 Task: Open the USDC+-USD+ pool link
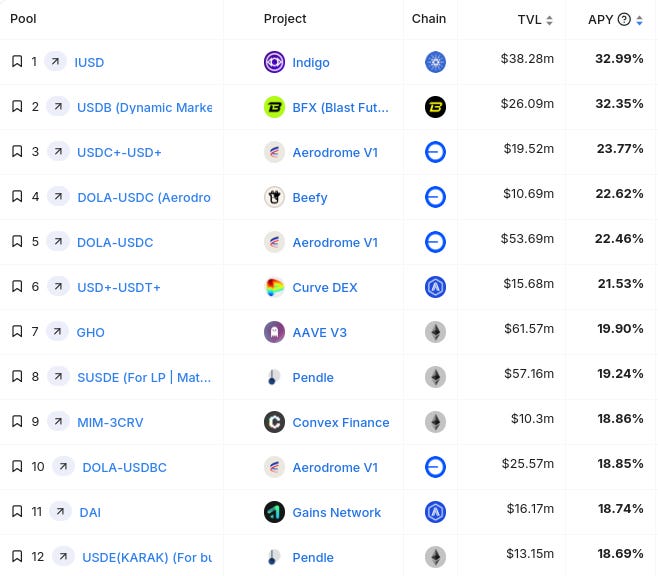[x=119, y=152]
